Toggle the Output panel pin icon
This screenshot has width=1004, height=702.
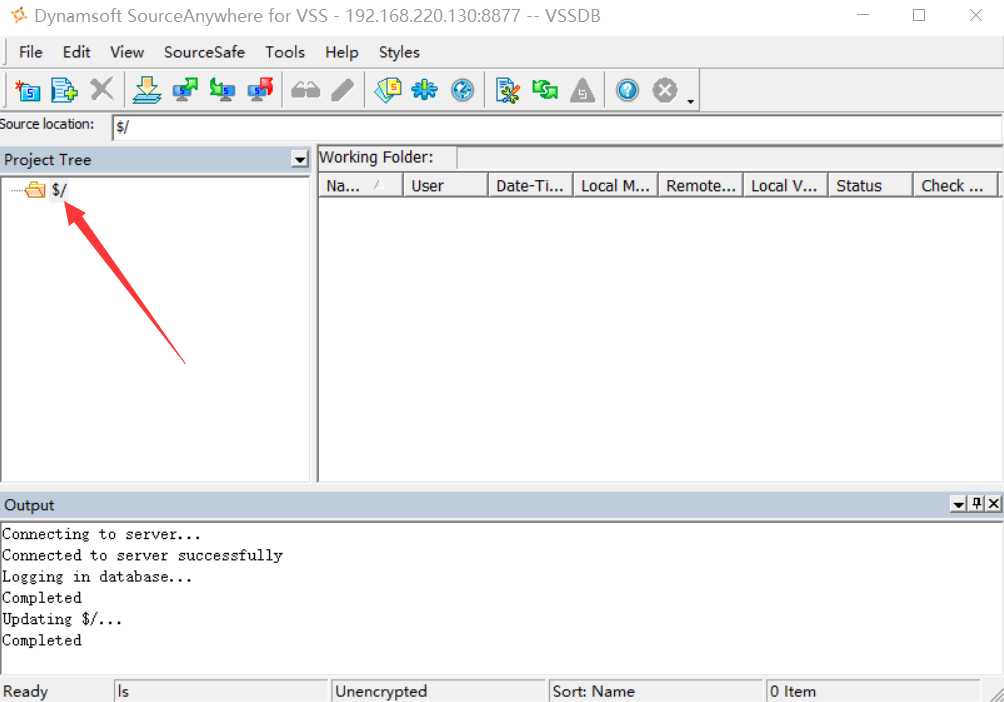pyautogui.click(x=976, y=504)
